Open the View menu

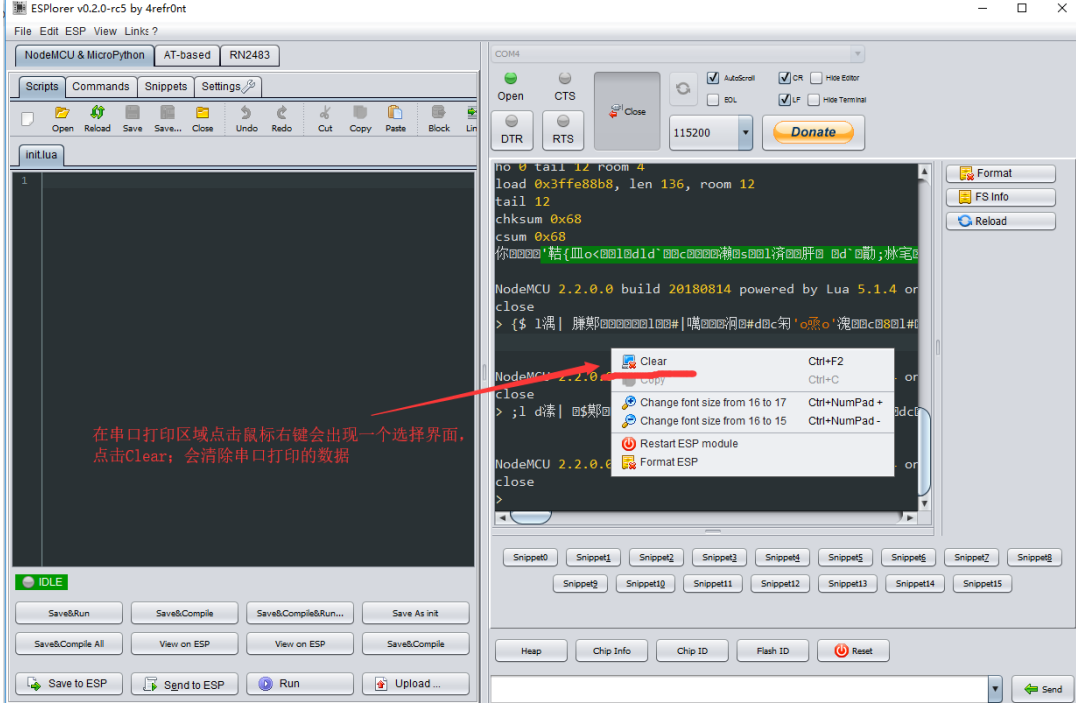[105, 31]
